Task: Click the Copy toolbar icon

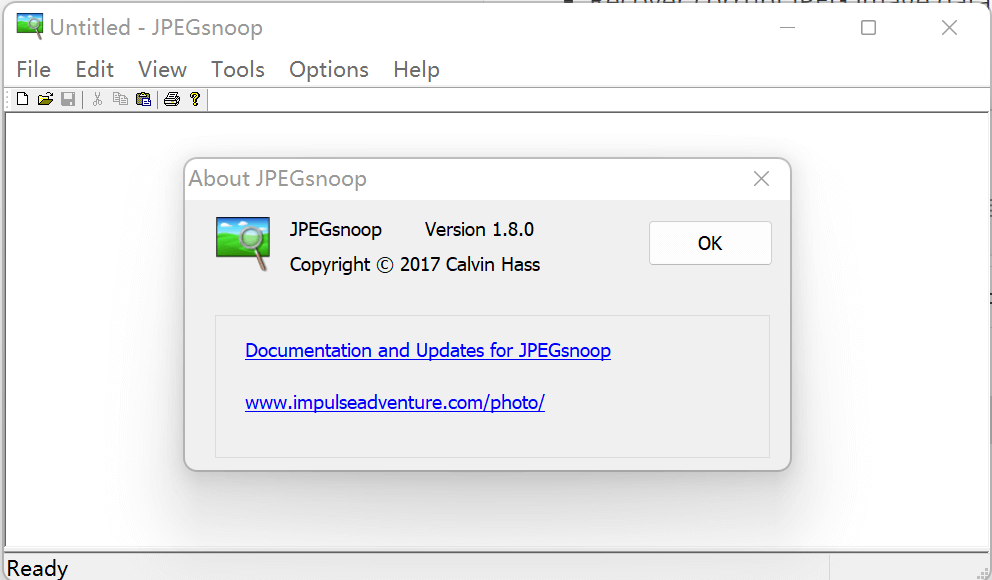Action: (120, 99)
